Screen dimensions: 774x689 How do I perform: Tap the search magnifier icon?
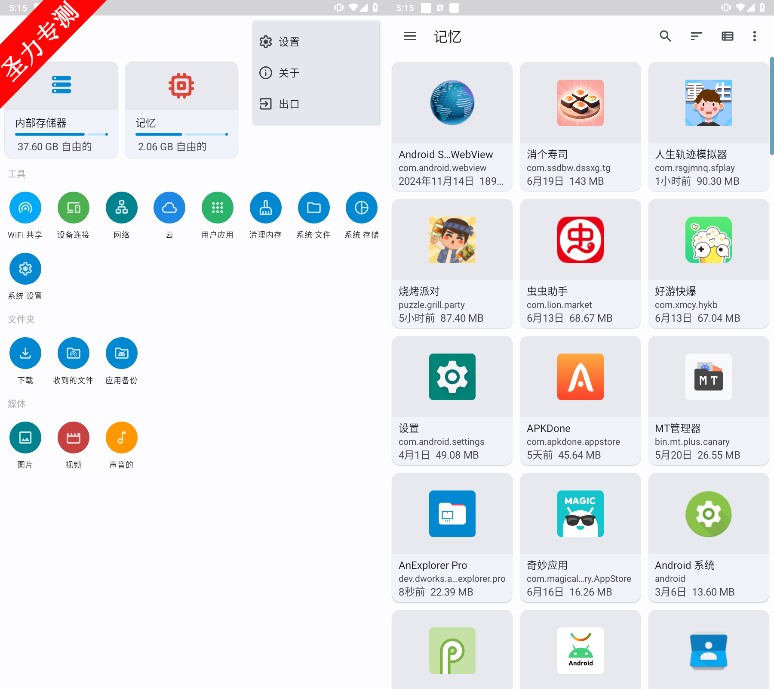pos(665,36)
